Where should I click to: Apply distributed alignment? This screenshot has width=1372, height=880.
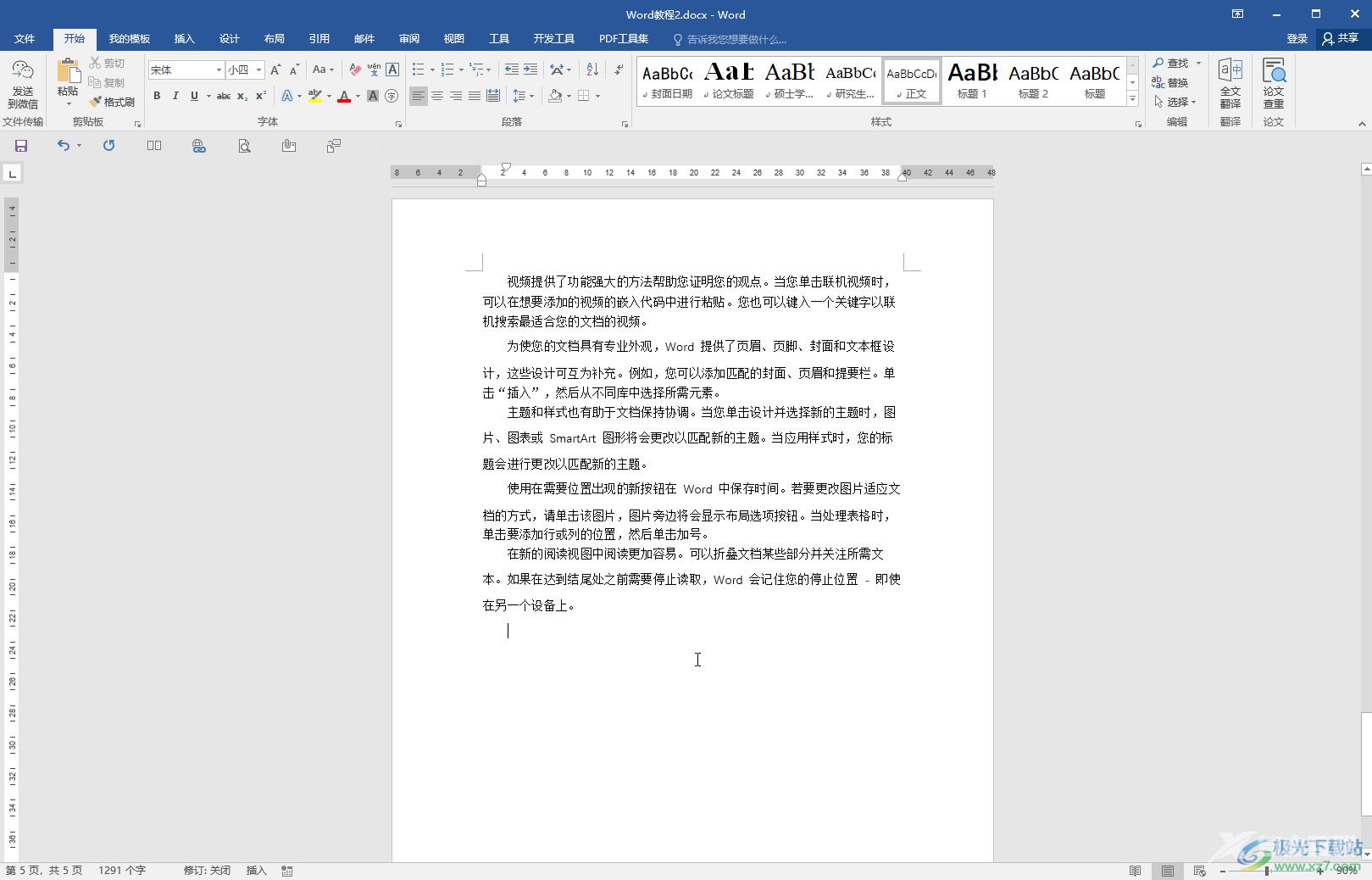point(493,96)
